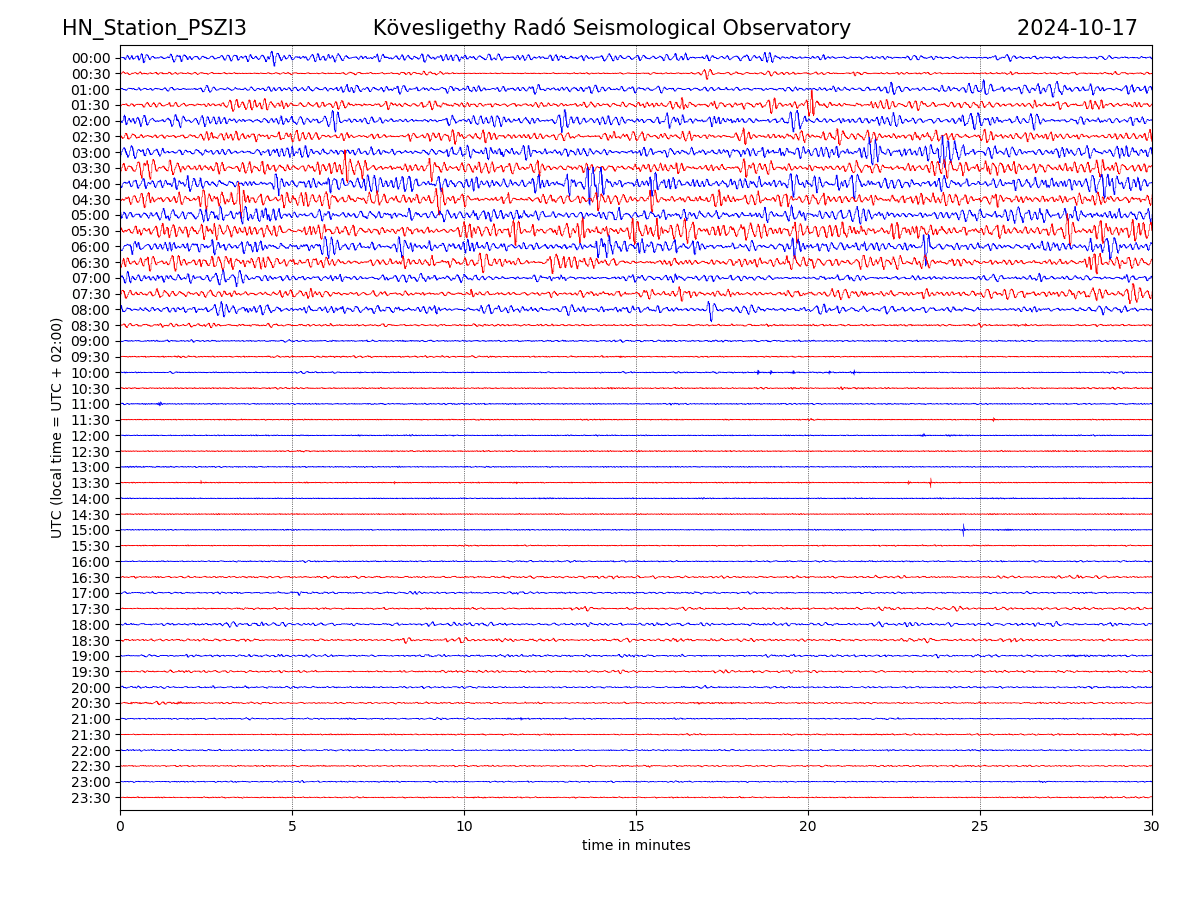Image resolution: width=1200 pixels, height=900 pixels.
Task: Click the red spike on the 13:30 trace
Action: 930,483
